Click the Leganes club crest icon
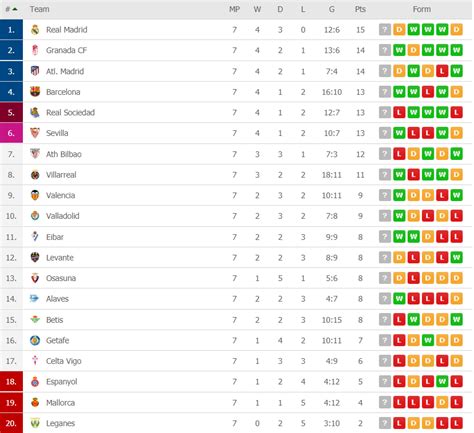 pos(35,423)
